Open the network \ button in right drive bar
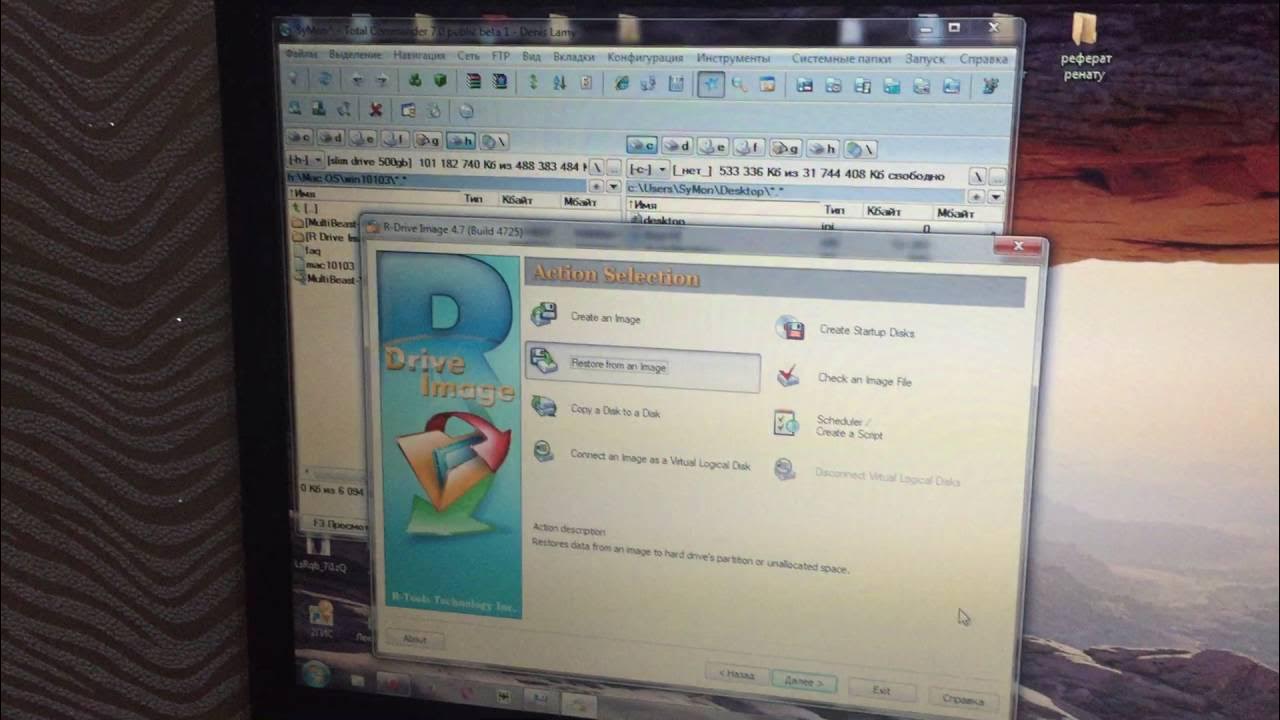The width and height of the screenshot is (1280, 720). tap(860, 149)
